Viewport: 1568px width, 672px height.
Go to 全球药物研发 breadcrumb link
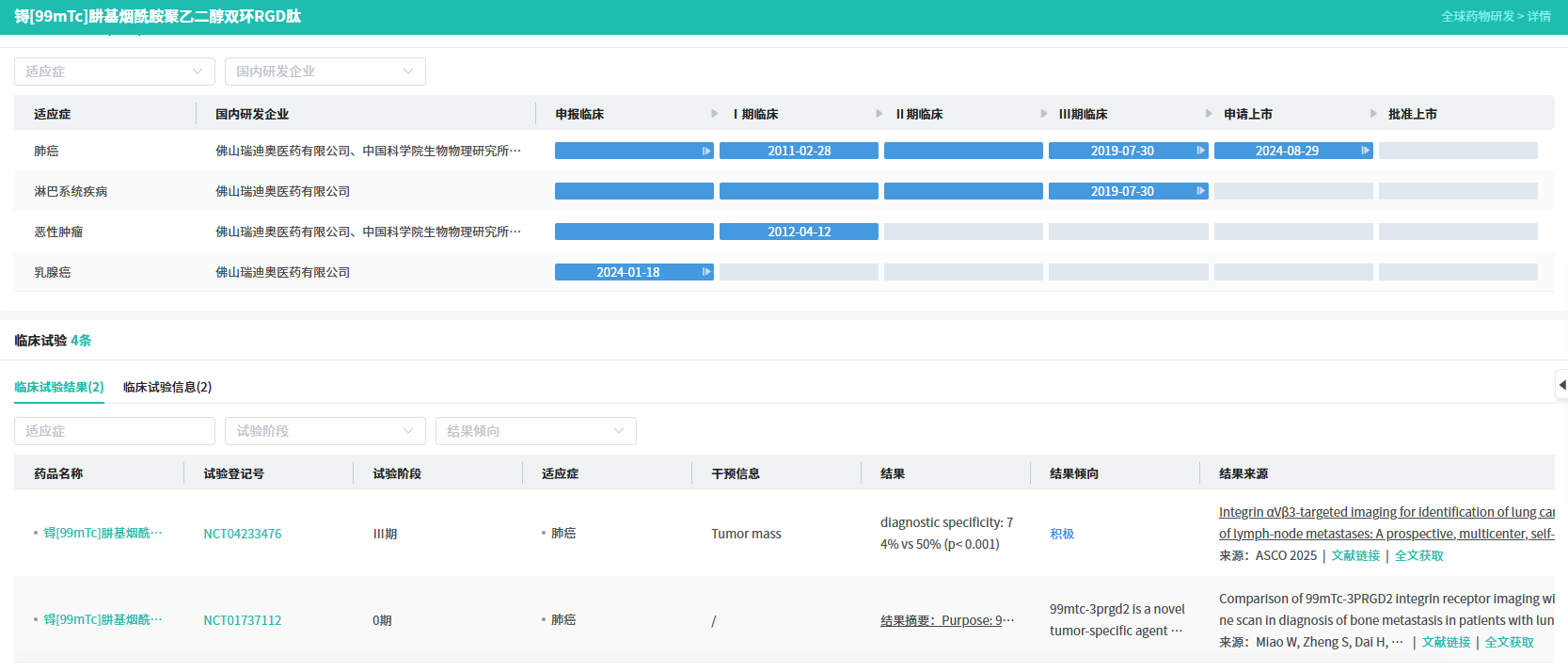1477,16
